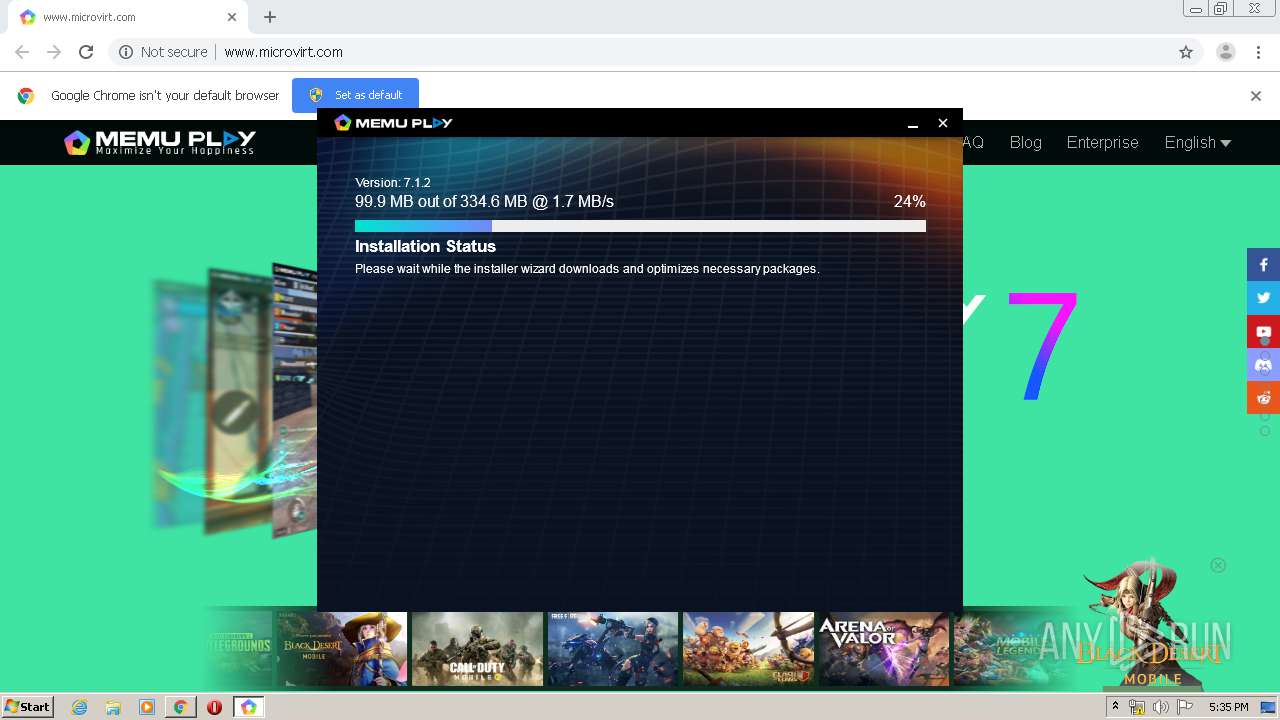The height and width of the screenshot is (720, 1280).
Task: Open the Arena of Valor thumbnail
Action: tap(883, 649)
